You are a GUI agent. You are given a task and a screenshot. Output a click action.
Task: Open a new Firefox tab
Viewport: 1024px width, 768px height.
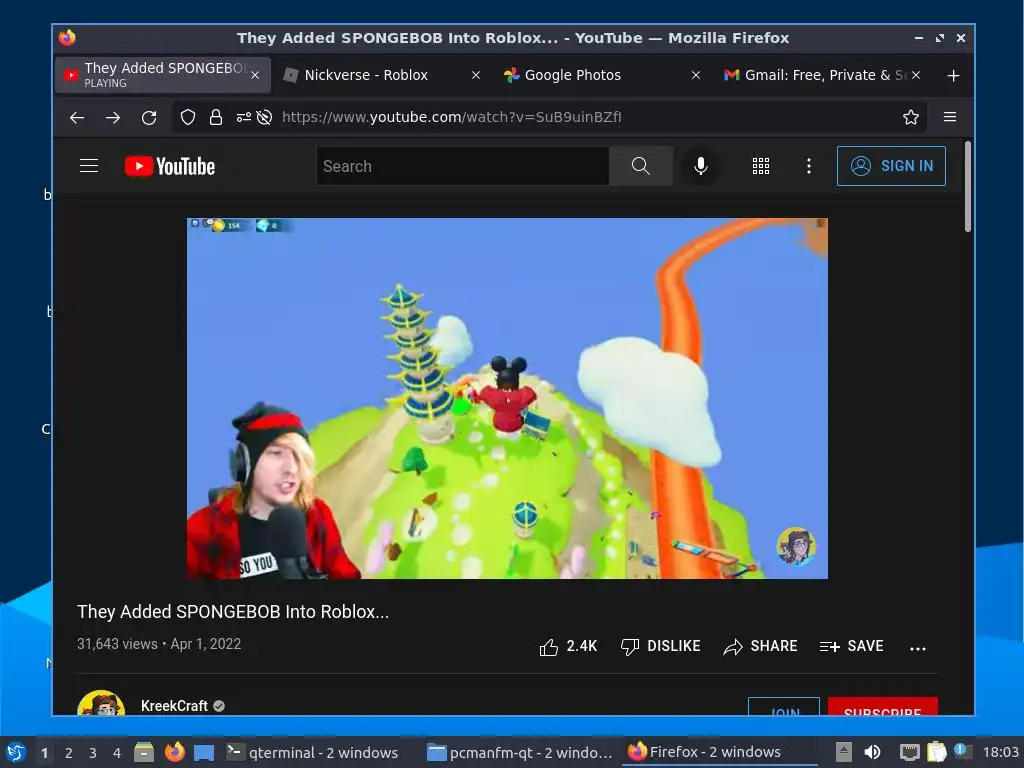point(953,76)
